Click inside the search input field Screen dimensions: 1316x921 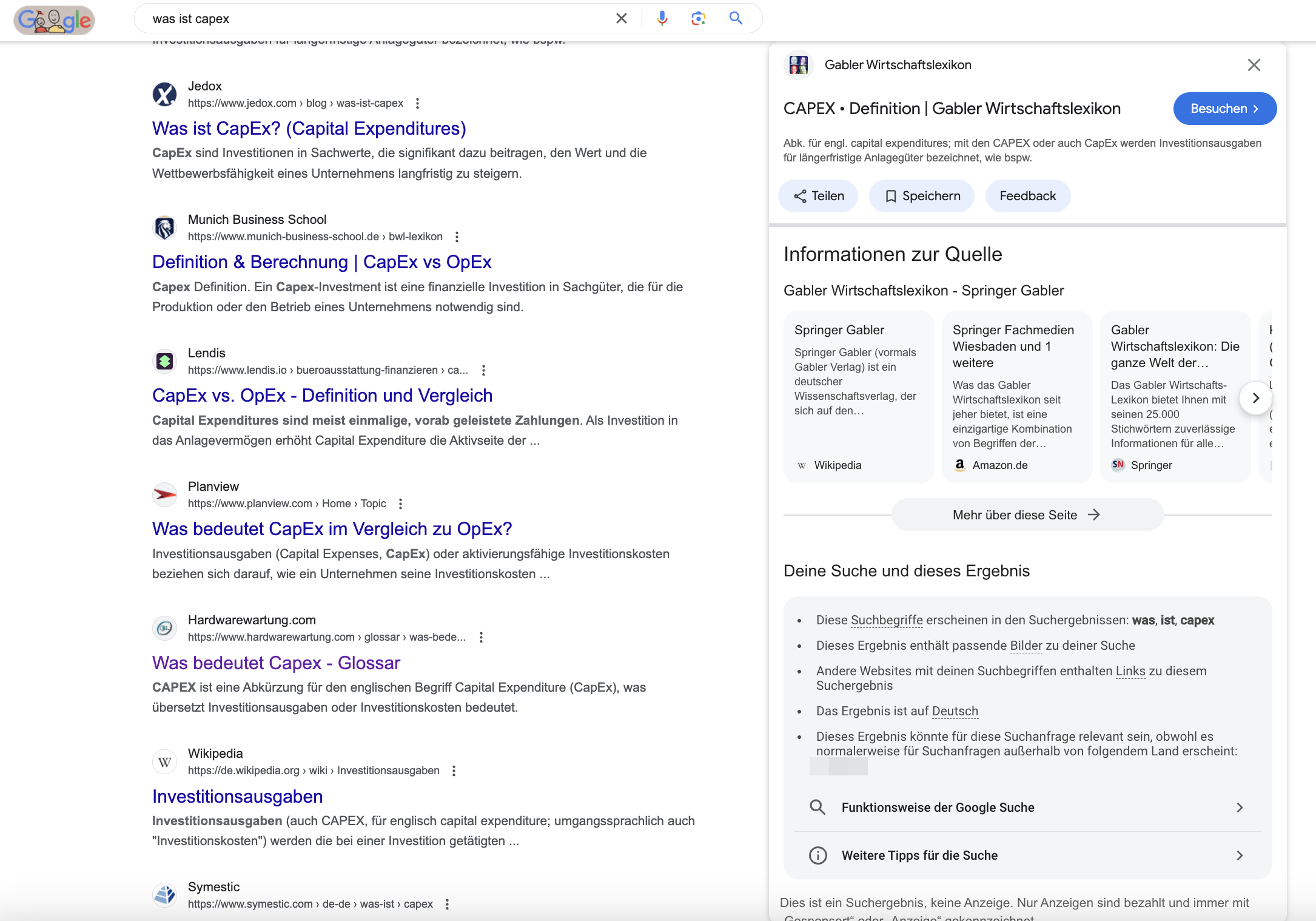coord(364,18)
